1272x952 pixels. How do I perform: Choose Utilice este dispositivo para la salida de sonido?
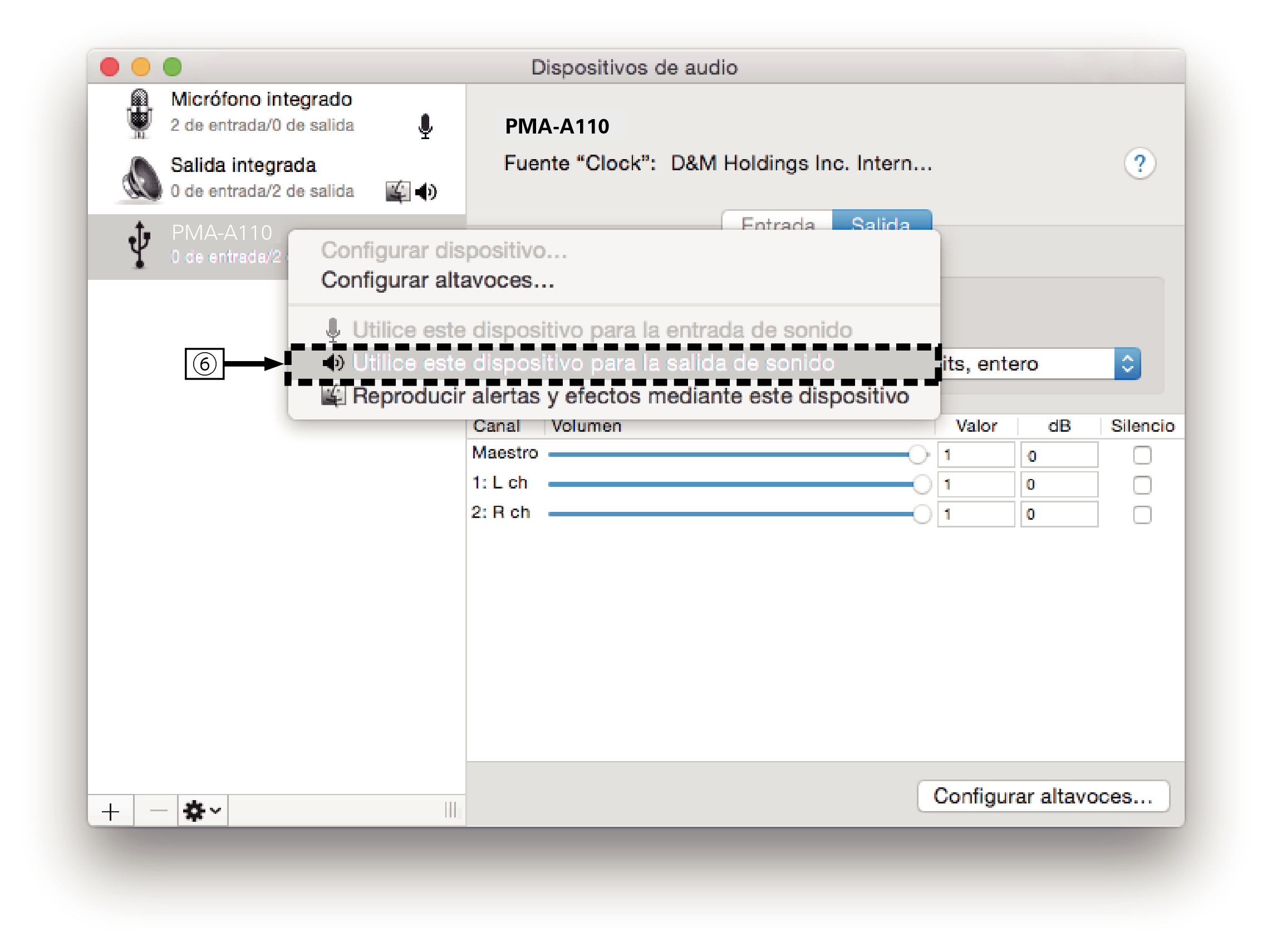592,363
